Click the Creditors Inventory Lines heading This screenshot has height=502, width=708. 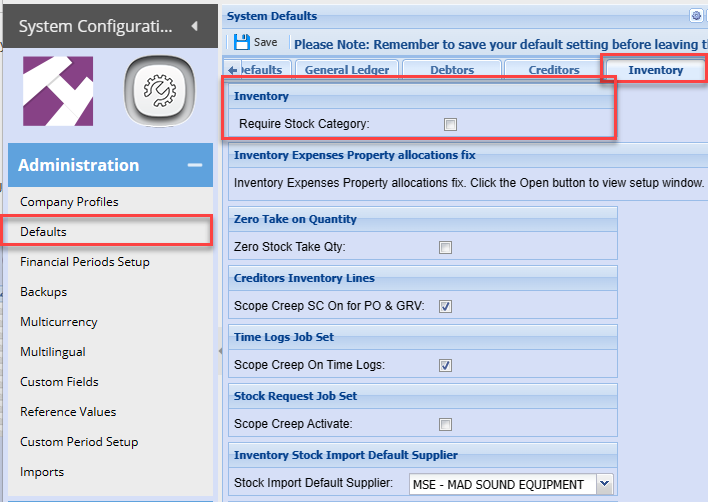(x=304, y=278)
